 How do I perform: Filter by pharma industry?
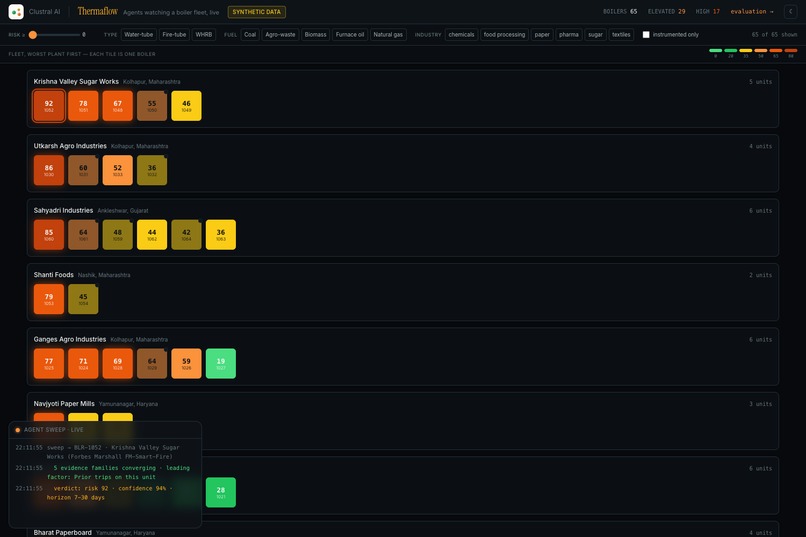[x=569, y=34]
